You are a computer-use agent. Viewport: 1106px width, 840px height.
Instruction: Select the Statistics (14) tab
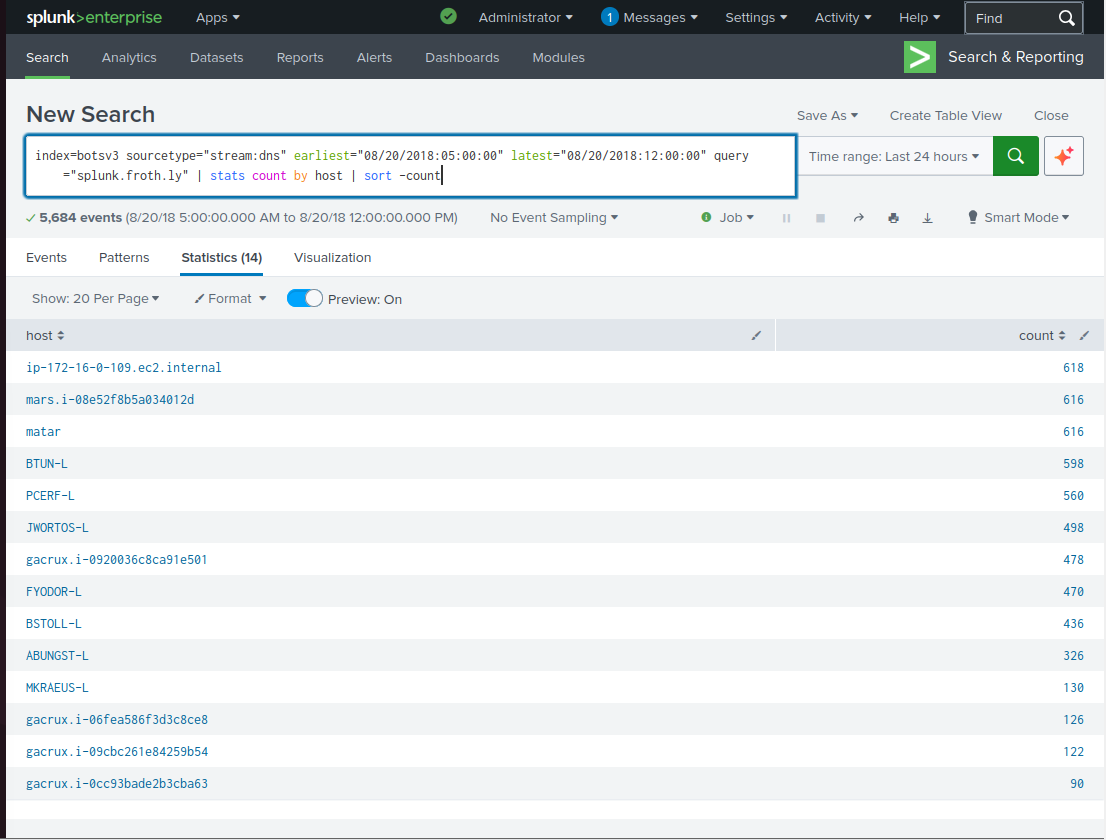click(x=221, y=257)
